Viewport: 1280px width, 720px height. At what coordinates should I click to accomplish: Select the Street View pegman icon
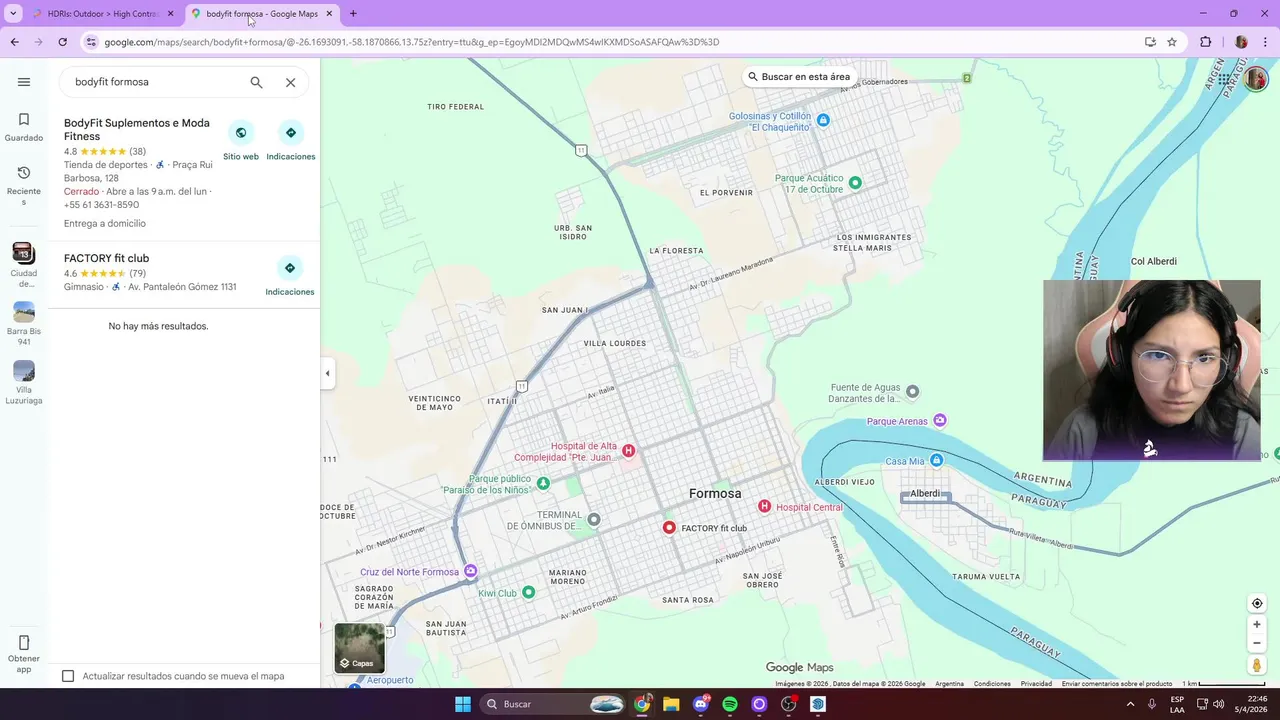click(1257, 665)
